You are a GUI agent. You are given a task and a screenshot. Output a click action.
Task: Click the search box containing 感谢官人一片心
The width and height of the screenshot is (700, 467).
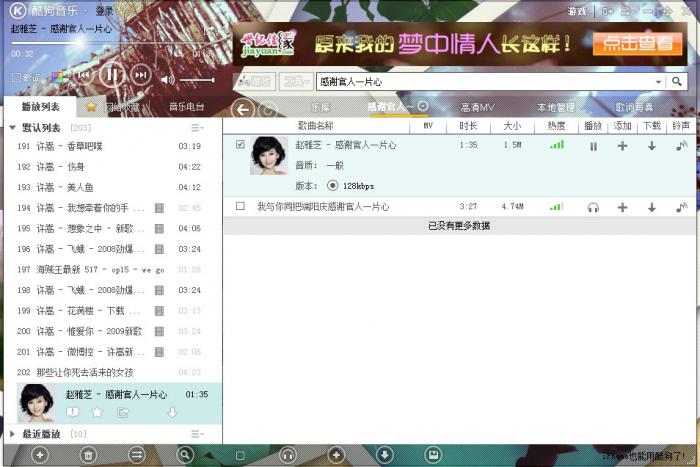pos(484,82)
